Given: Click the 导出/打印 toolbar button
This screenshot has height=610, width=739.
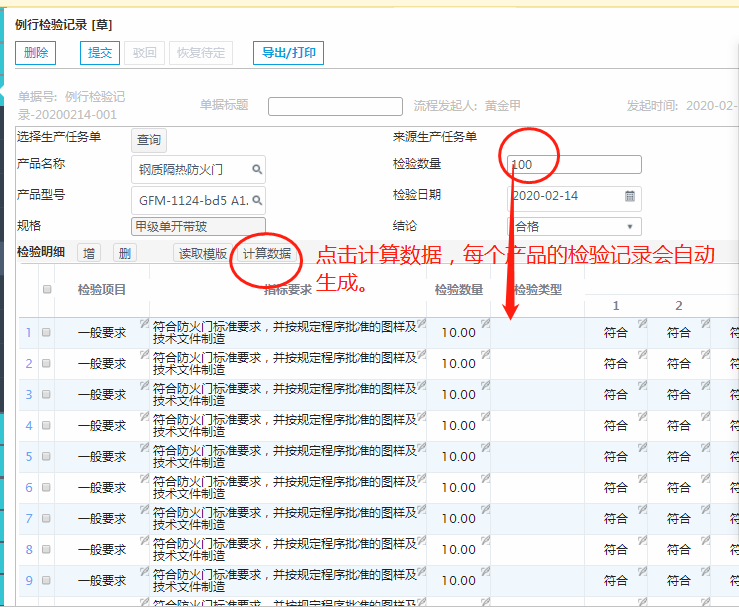Looking at the screenshot, I should click(288, 53).
